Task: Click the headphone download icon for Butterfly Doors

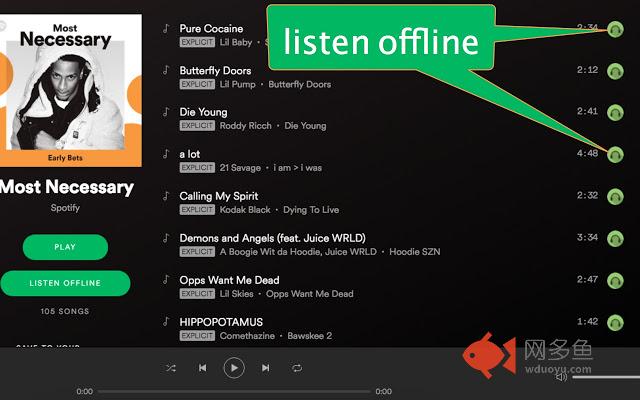Action: pyautogui.click(x=615, y=71)
